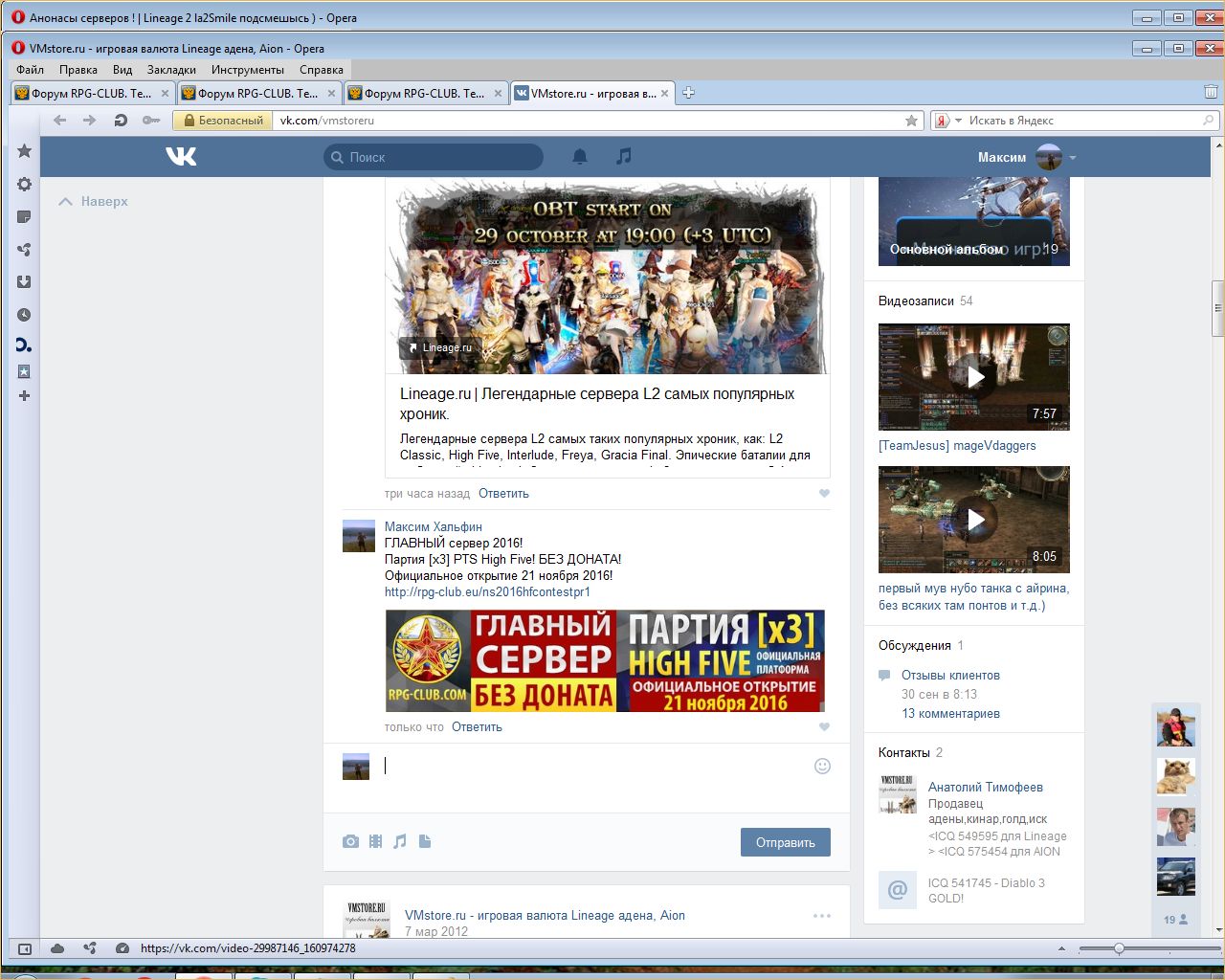Attach a document to the comment

(425, 841)
